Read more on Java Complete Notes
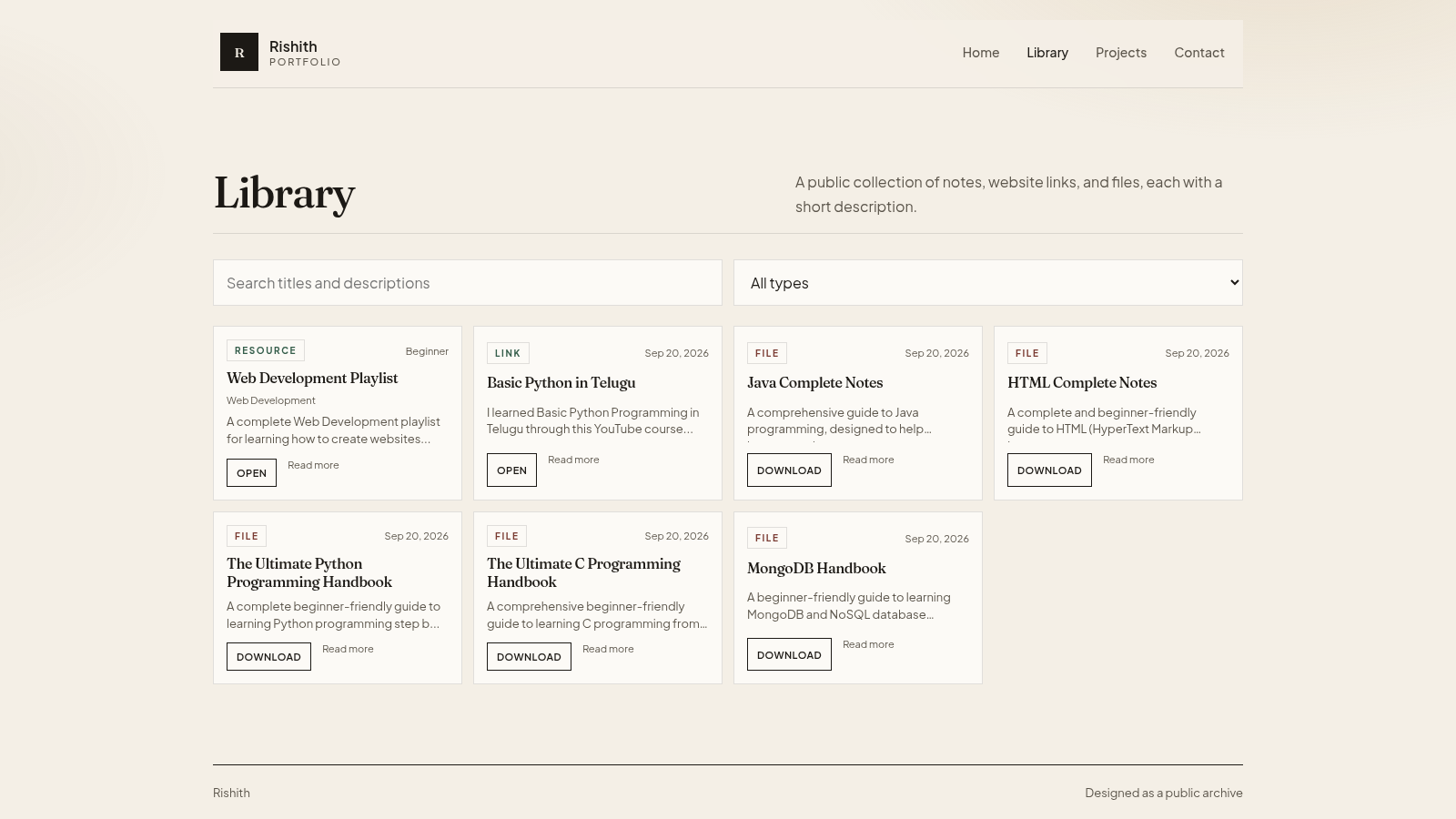Viewport: 1456px width, 819px height. coord(868,460)
